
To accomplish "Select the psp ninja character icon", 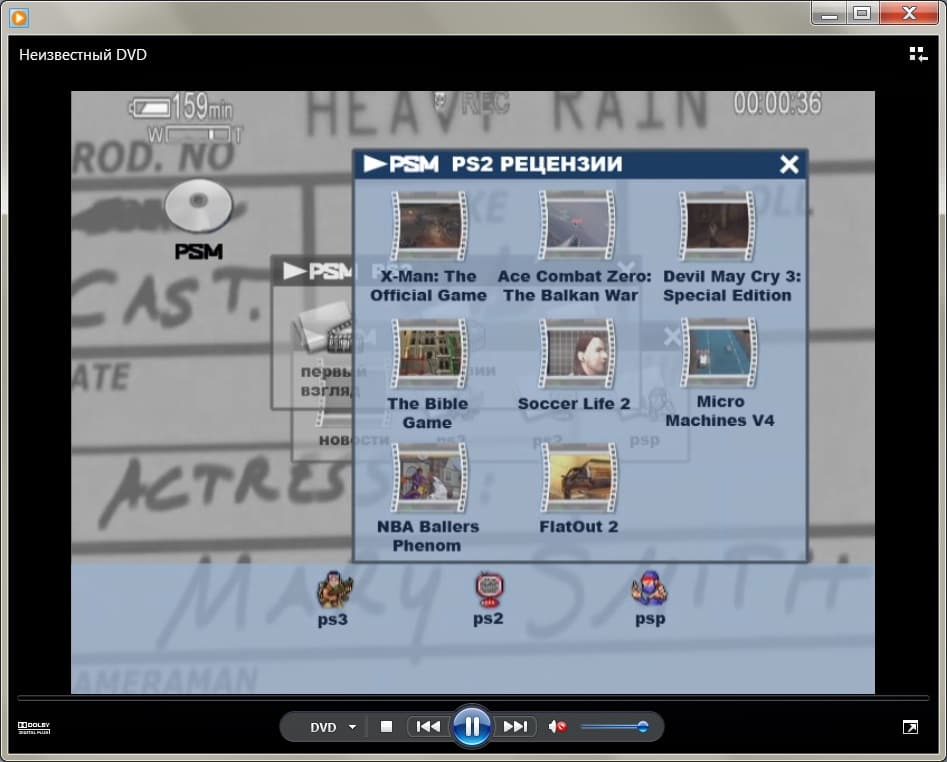I will tap(649, 588).
